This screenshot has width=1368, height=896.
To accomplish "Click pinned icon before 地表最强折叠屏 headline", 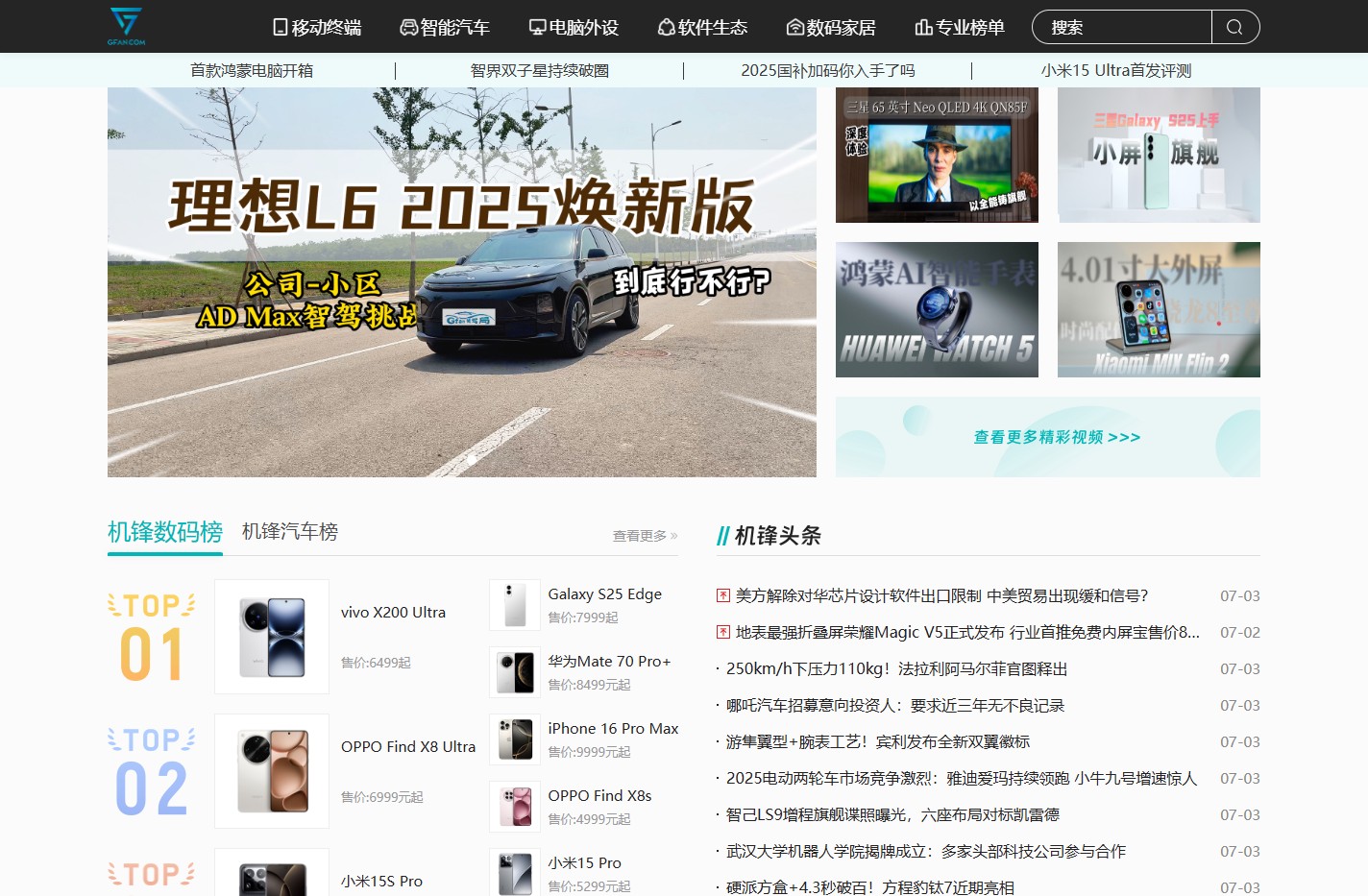I will tap(723, 632).
